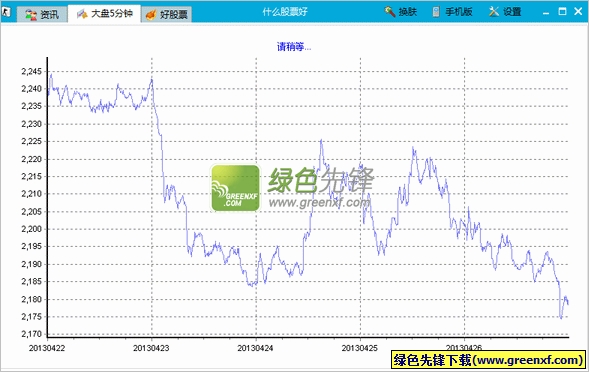Click the 换肤 text label
The height and width of the screenshot is (372, 589).
tap(408, 12)
